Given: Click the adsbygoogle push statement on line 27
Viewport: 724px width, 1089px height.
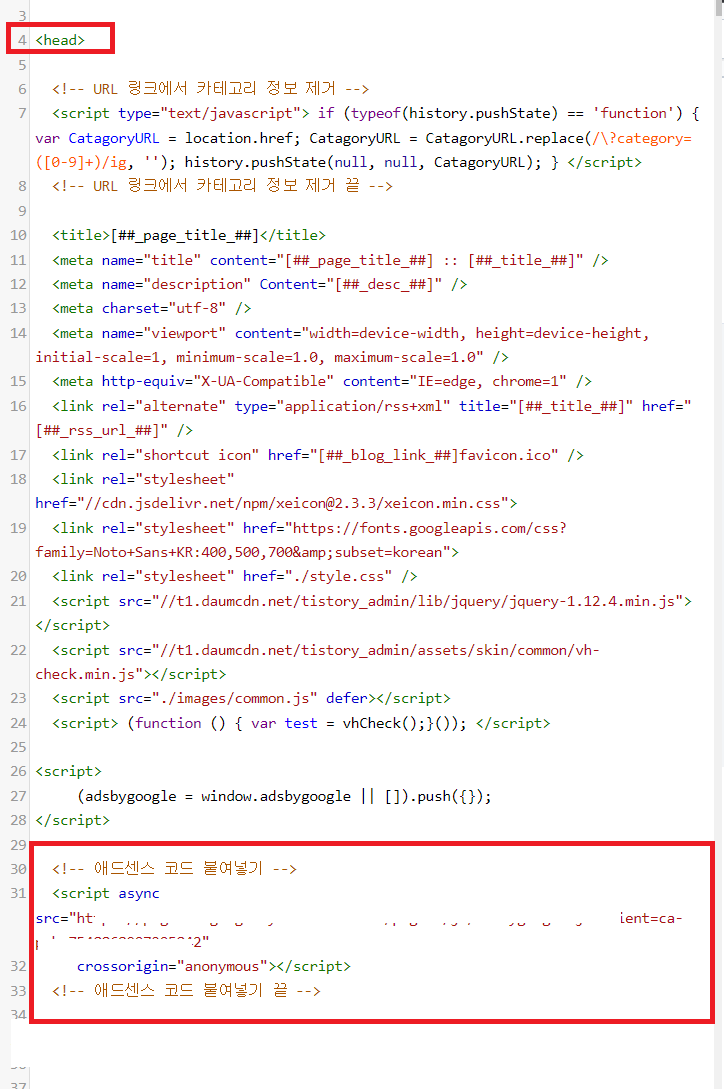Looking at the screenshot, I should coord(284,797).
